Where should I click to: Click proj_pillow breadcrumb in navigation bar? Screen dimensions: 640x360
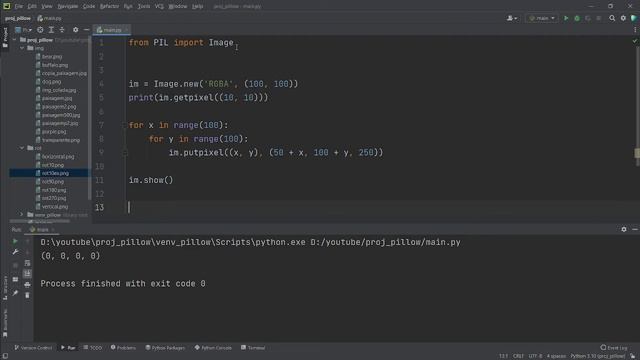pos(18,18)
